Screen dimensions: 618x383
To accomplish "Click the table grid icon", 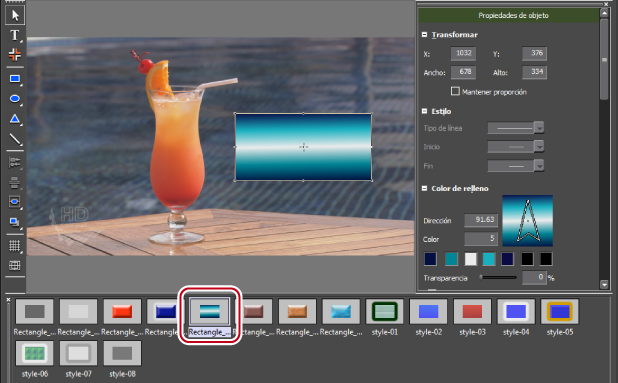I will point(15,266).
